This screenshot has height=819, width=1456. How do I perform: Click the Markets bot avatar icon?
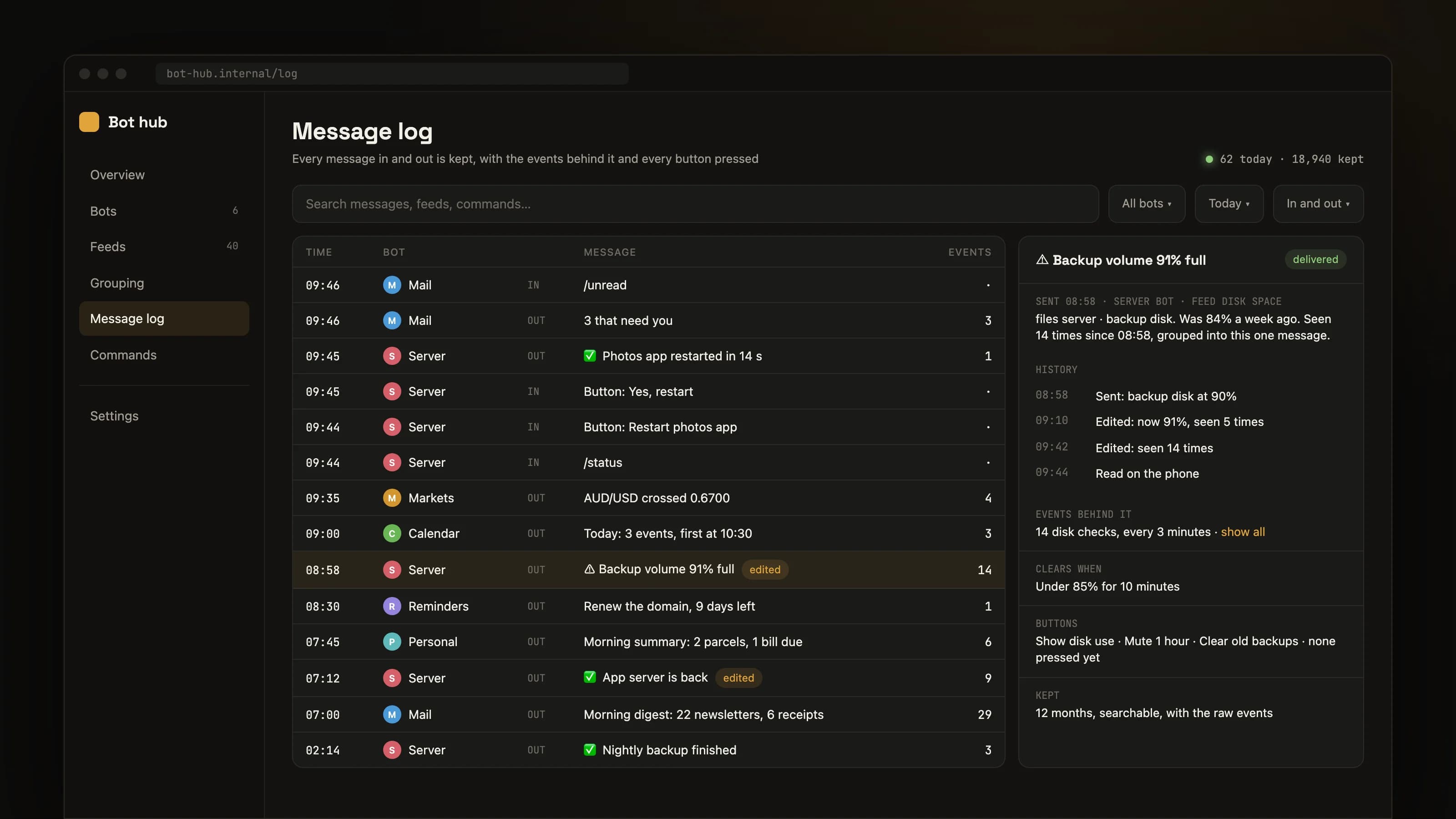pyautogui.click(x=392, y=498)
